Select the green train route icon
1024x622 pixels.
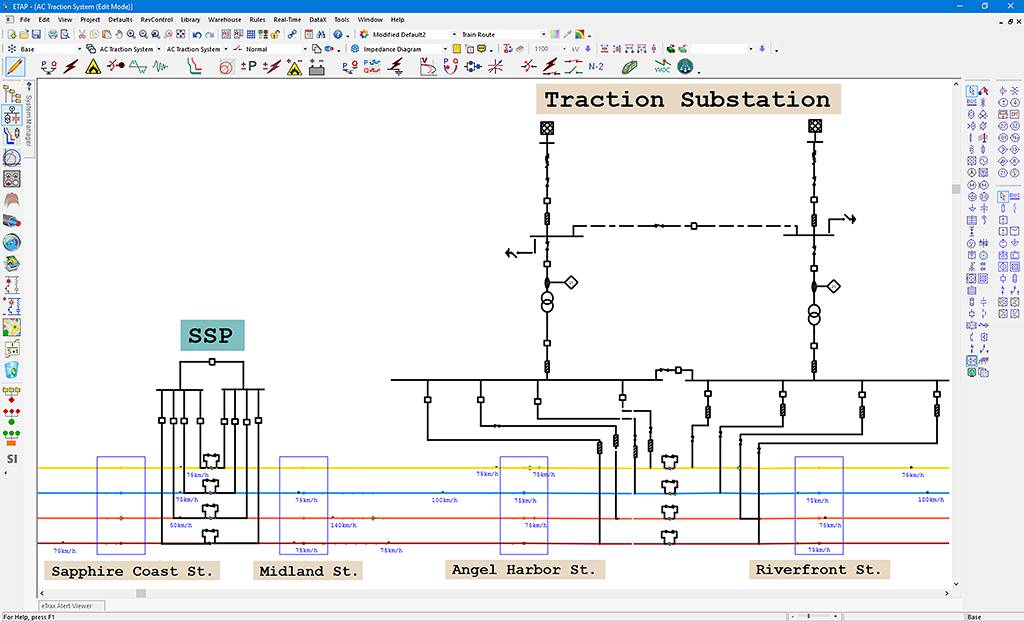click(630, 67)
